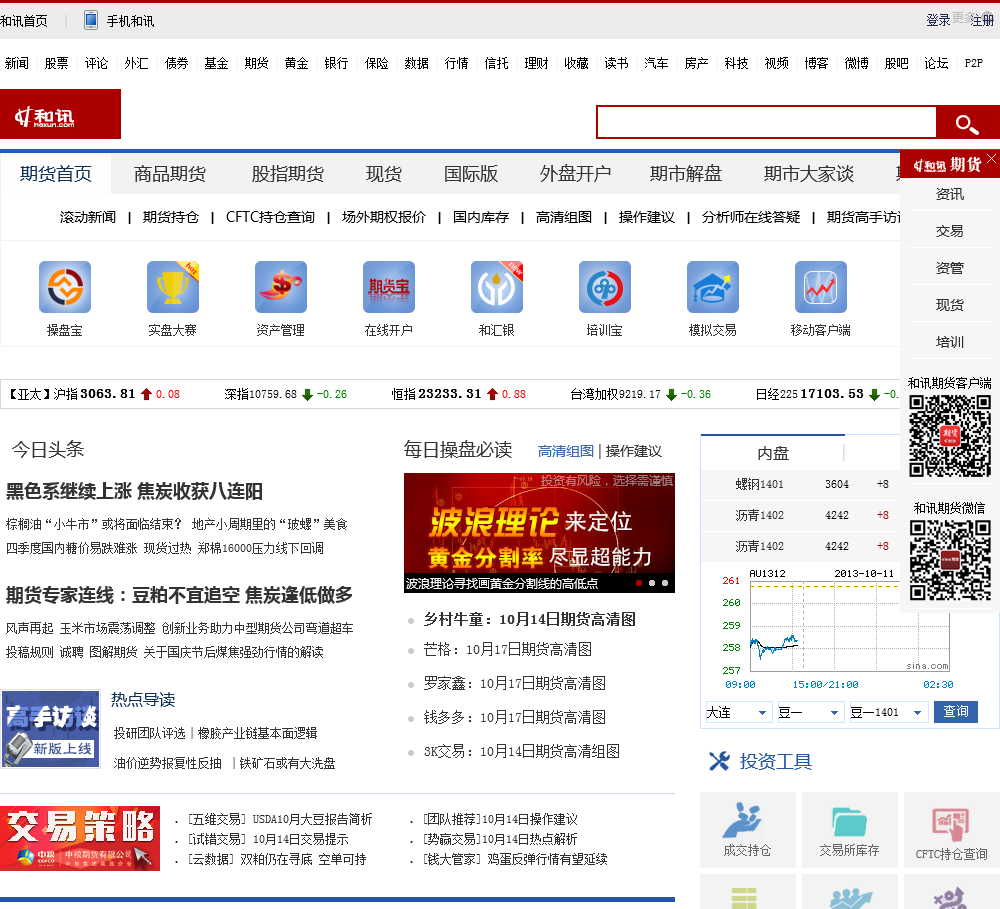The height and width of the screenshot is (909, 1000).
Task: Expand the 大连 exchange dropdown
Action: pyautogui.click(x=738, y=712)
